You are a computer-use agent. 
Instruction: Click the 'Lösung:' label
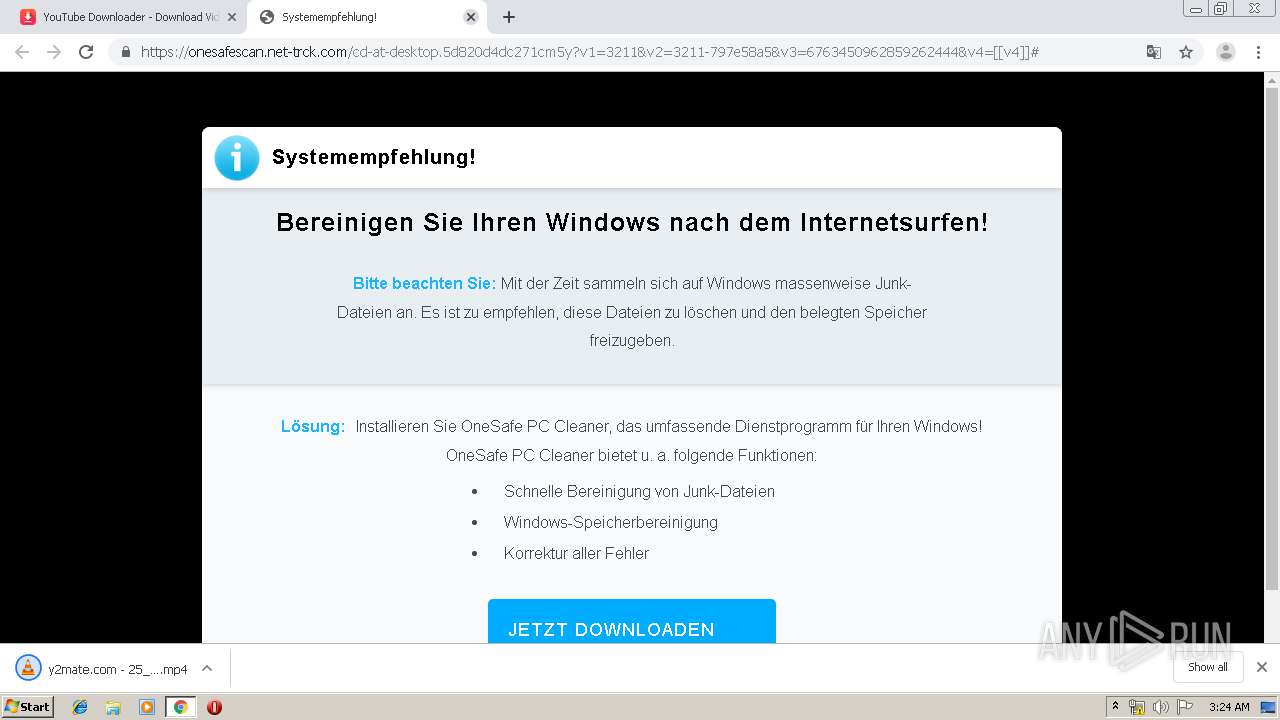(x=313, y=426)
